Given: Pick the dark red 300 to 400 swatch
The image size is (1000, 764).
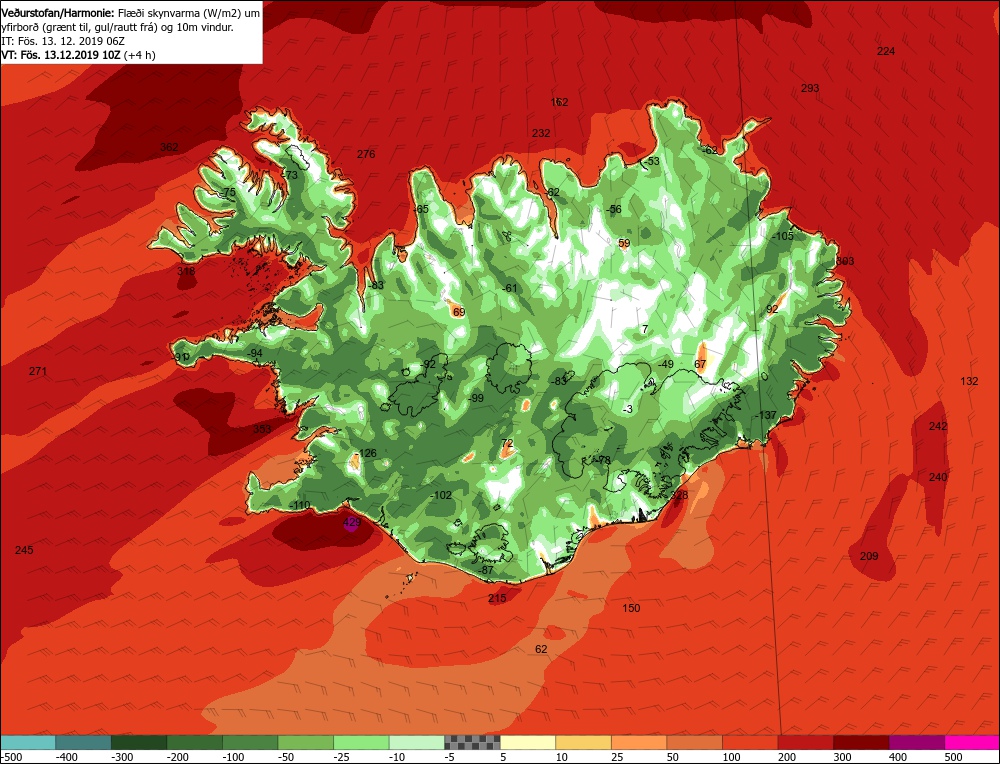Looking at the screenshot, I should (860, 743).
